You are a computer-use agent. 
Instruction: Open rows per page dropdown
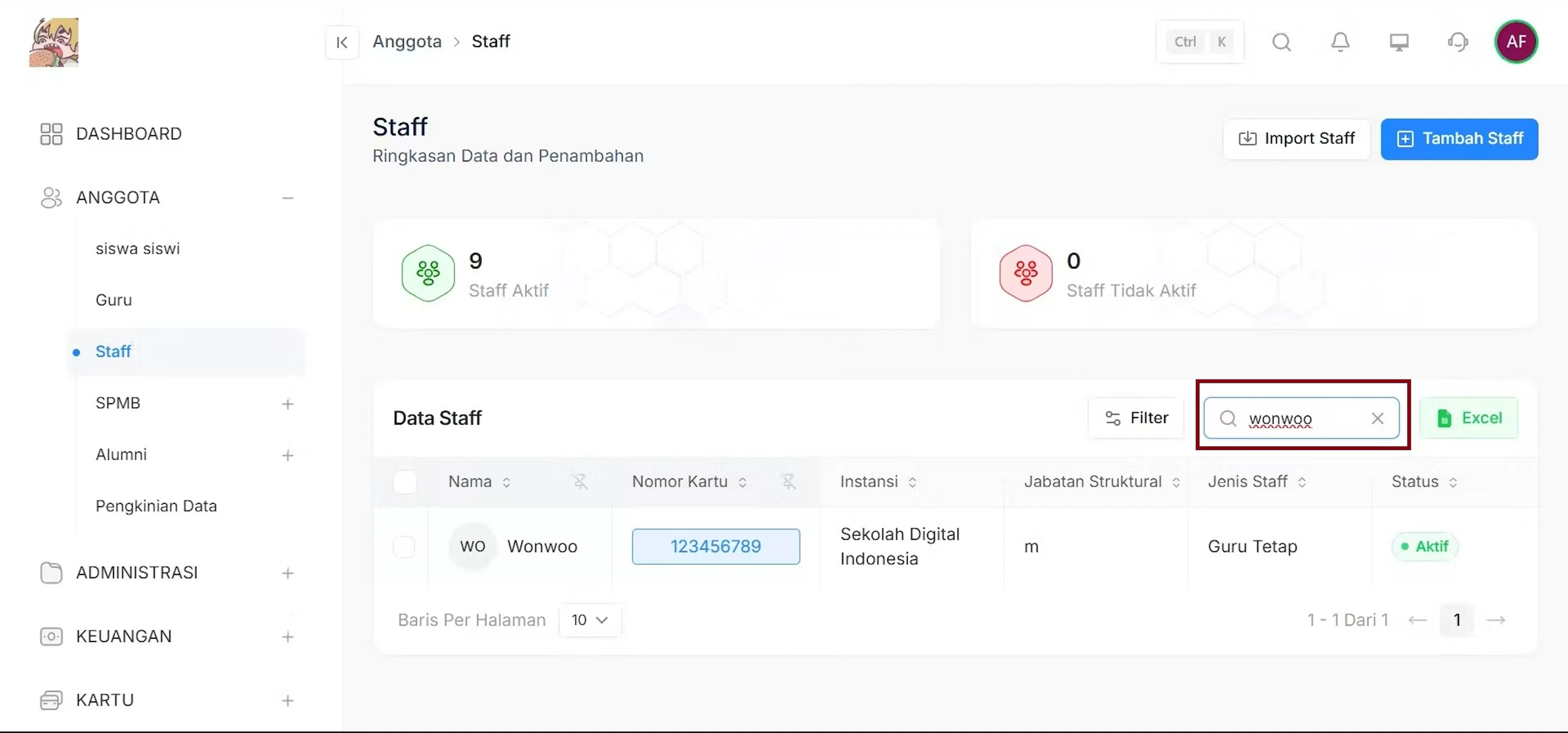click(590, 620)
